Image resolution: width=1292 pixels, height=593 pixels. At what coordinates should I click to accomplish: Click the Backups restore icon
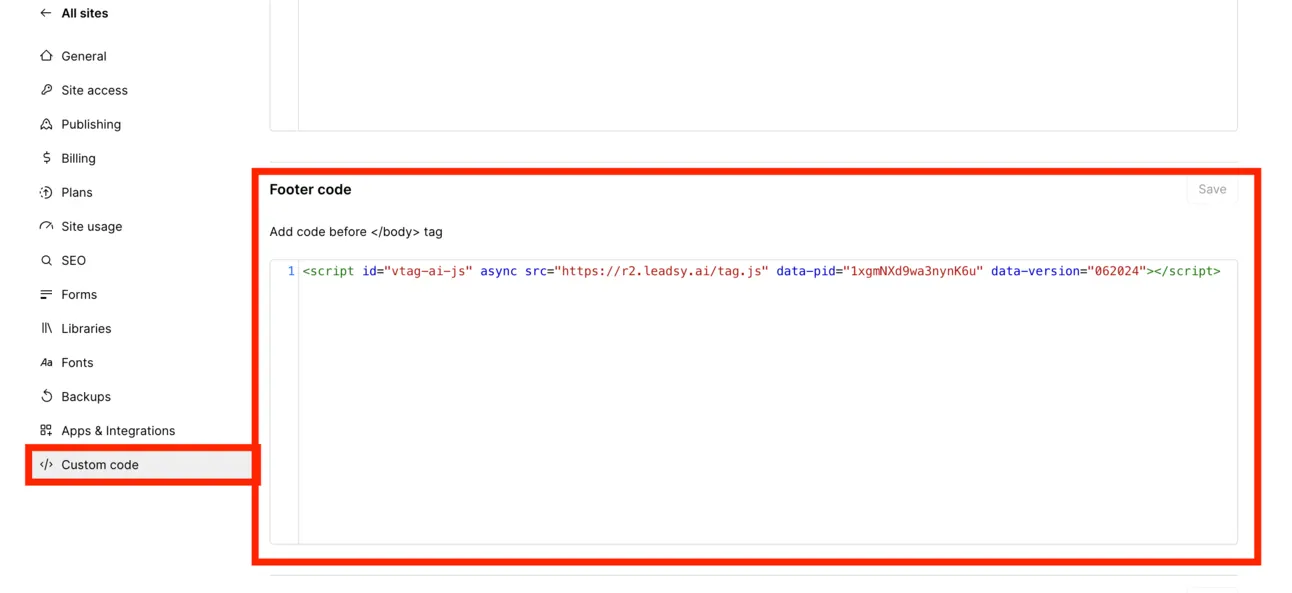pyautogui.click(x=46, y=396)
